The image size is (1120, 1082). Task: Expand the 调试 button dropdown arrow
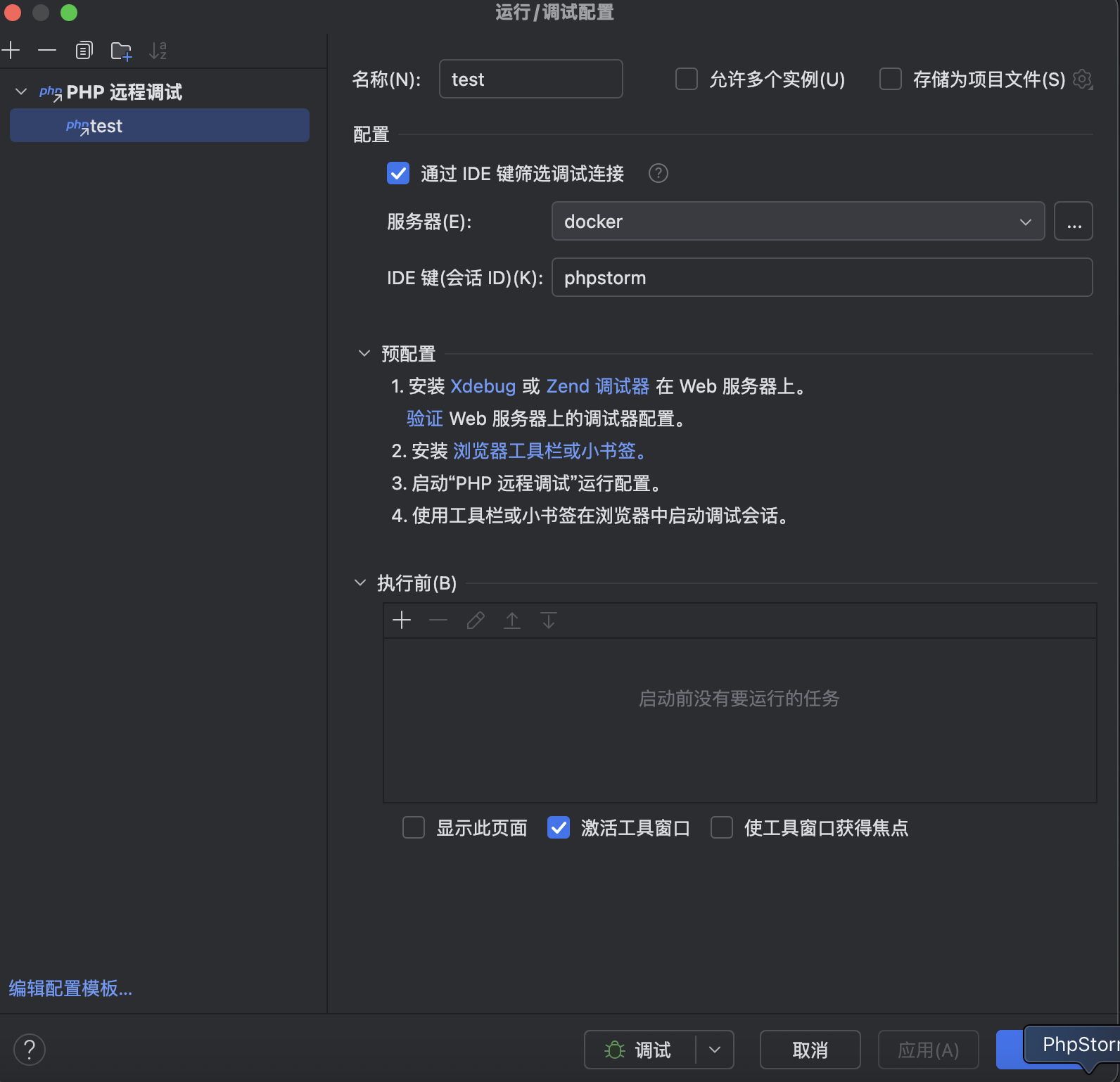pos(715,1050)
